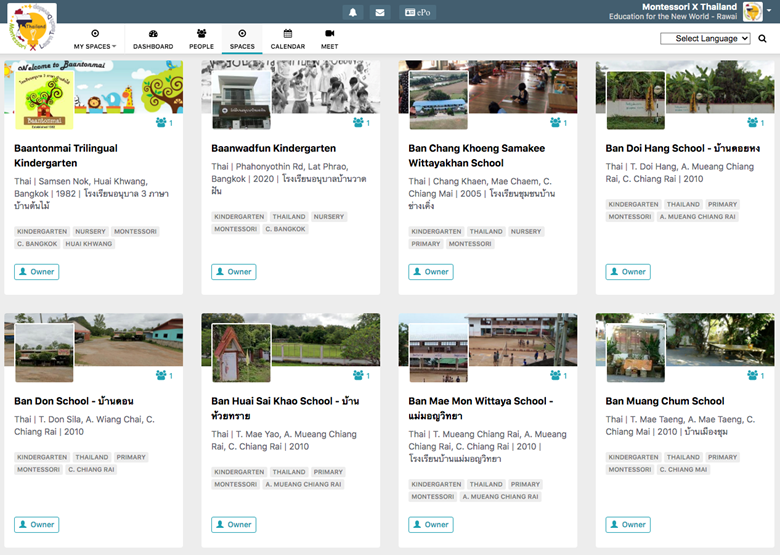
Task: Open the Select Language dropdown
Action: [705, 38]
